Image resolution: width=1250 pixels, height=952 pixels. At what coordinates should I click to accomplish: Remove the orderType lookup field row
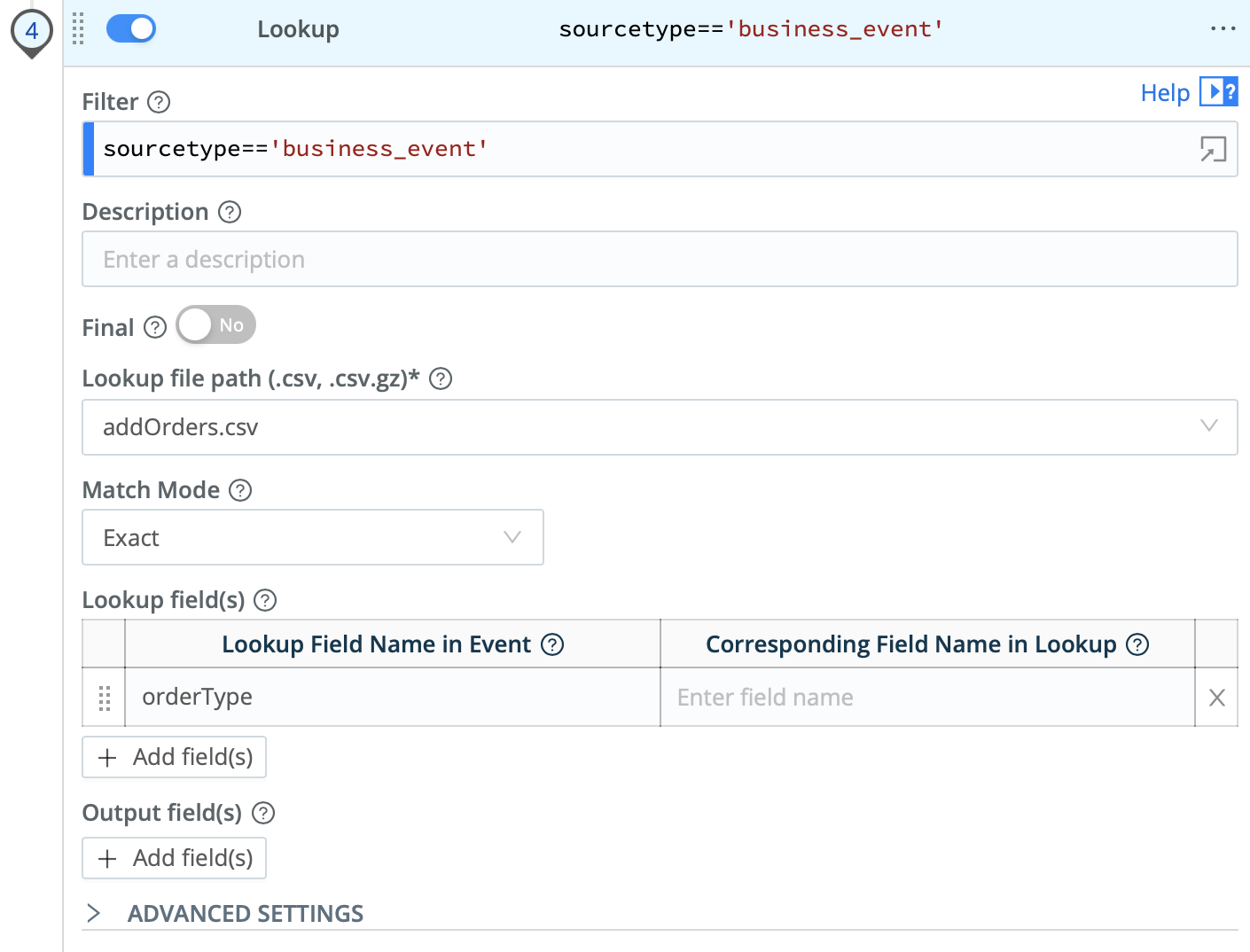pyautogui.click(x=1217, y=698)
